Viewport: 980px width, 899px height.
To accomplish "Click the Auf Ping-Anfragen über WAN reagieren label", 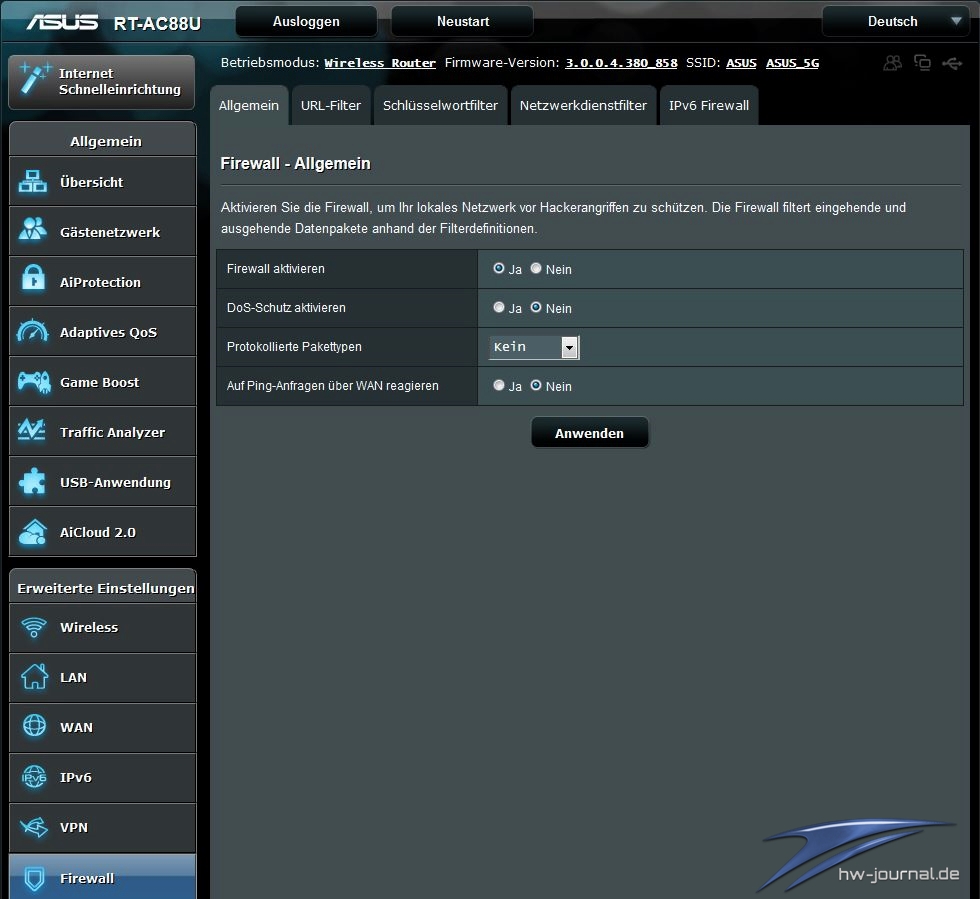I will pos(332,386).
